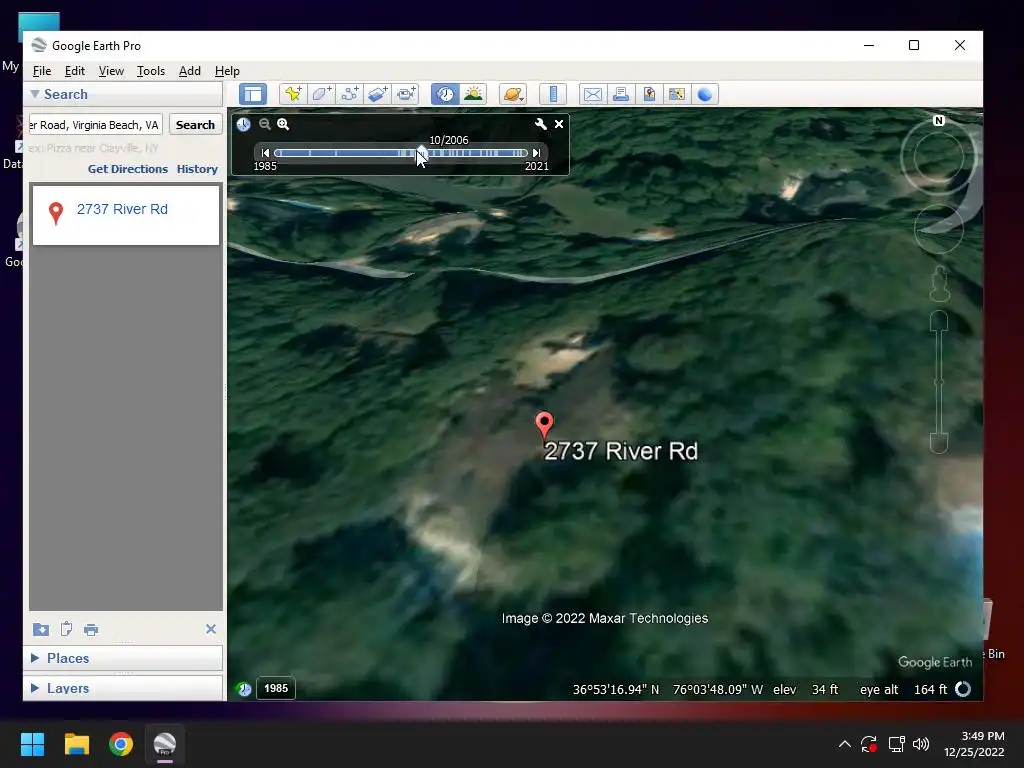1024x768 pixels.
Task: Save image using toolbar icon
Action: point(648,94)
